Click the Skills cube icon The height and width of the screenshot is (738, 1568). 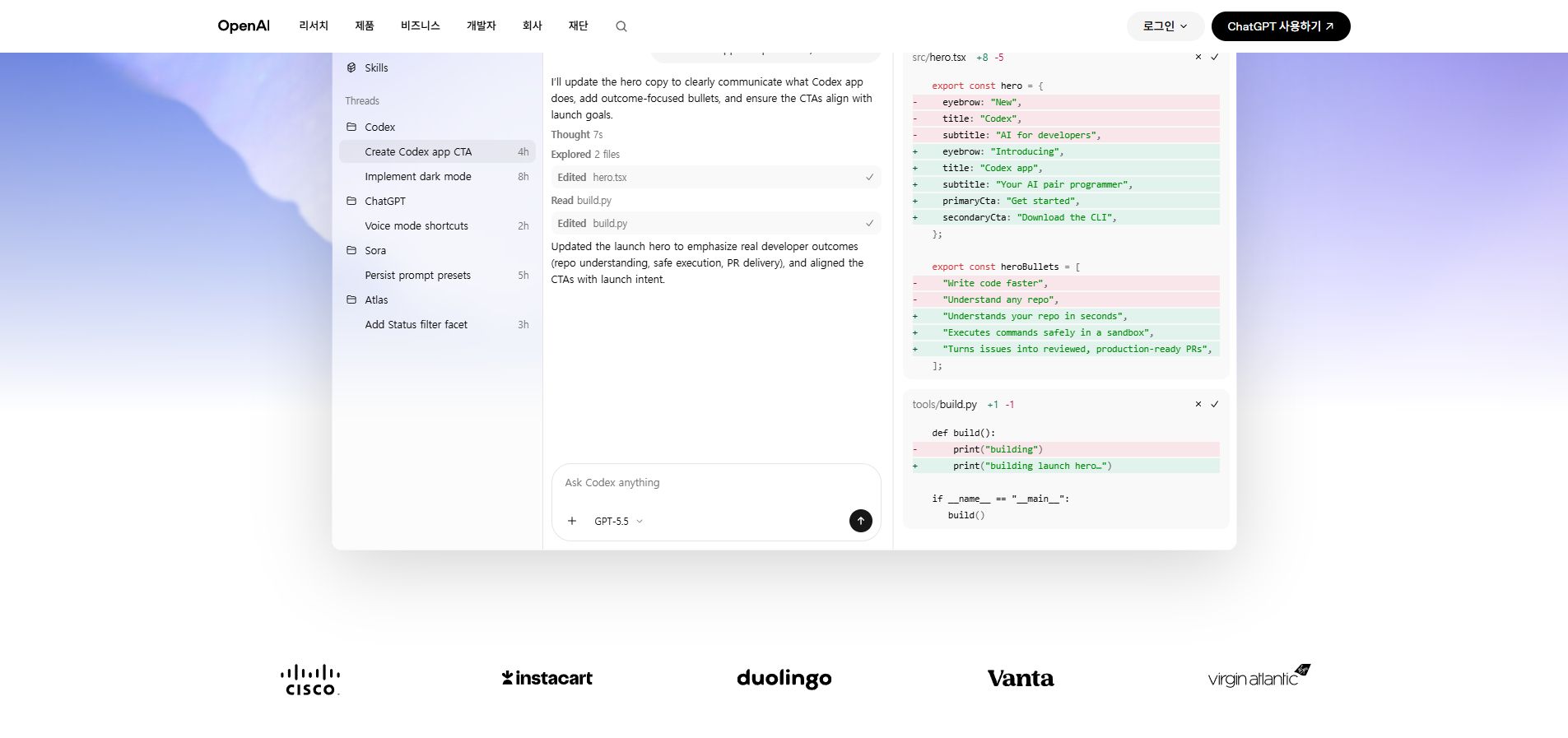tap(351, 67)
